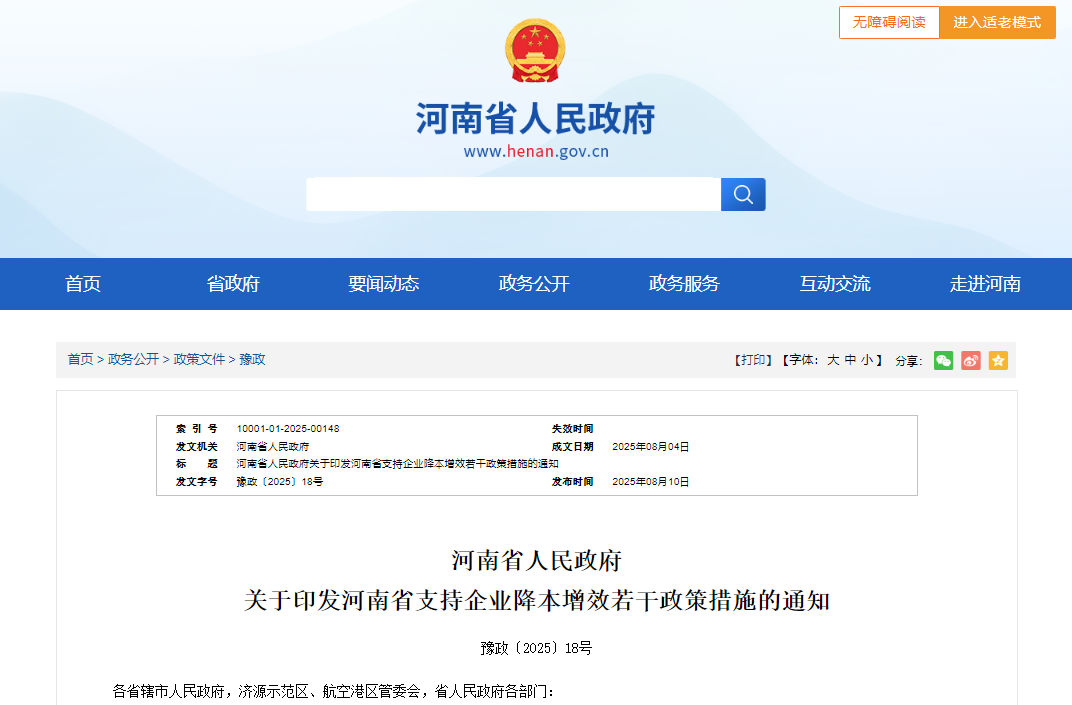Share article via Weibo icon
The width and height of the screenshot is (1072, 705).
pyautogui.click(x=971, y=360)
